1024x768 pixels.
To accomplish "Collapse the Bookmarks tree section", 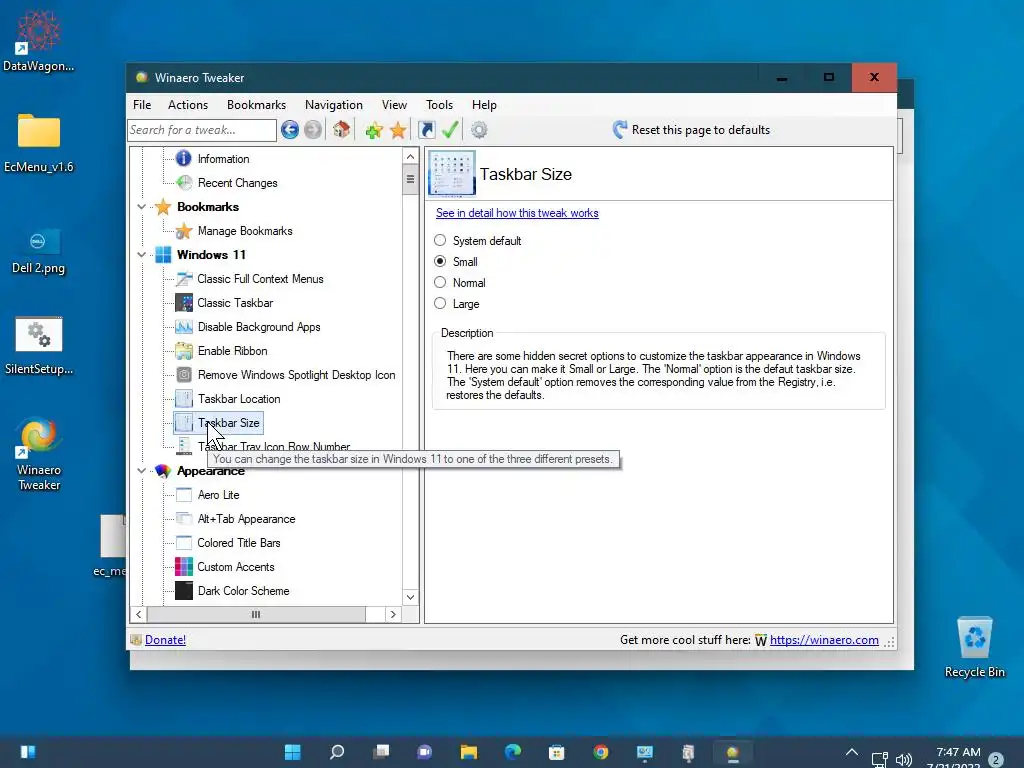I will [x=142, y=206].
